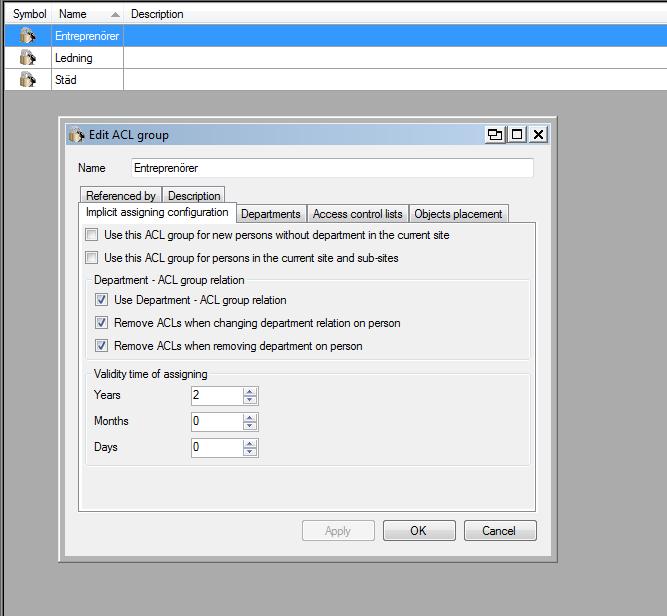The height and width of the screenshot is (616, 667).
Task: Click the Name field containing Entreprenörer
Action: point(332,168)
